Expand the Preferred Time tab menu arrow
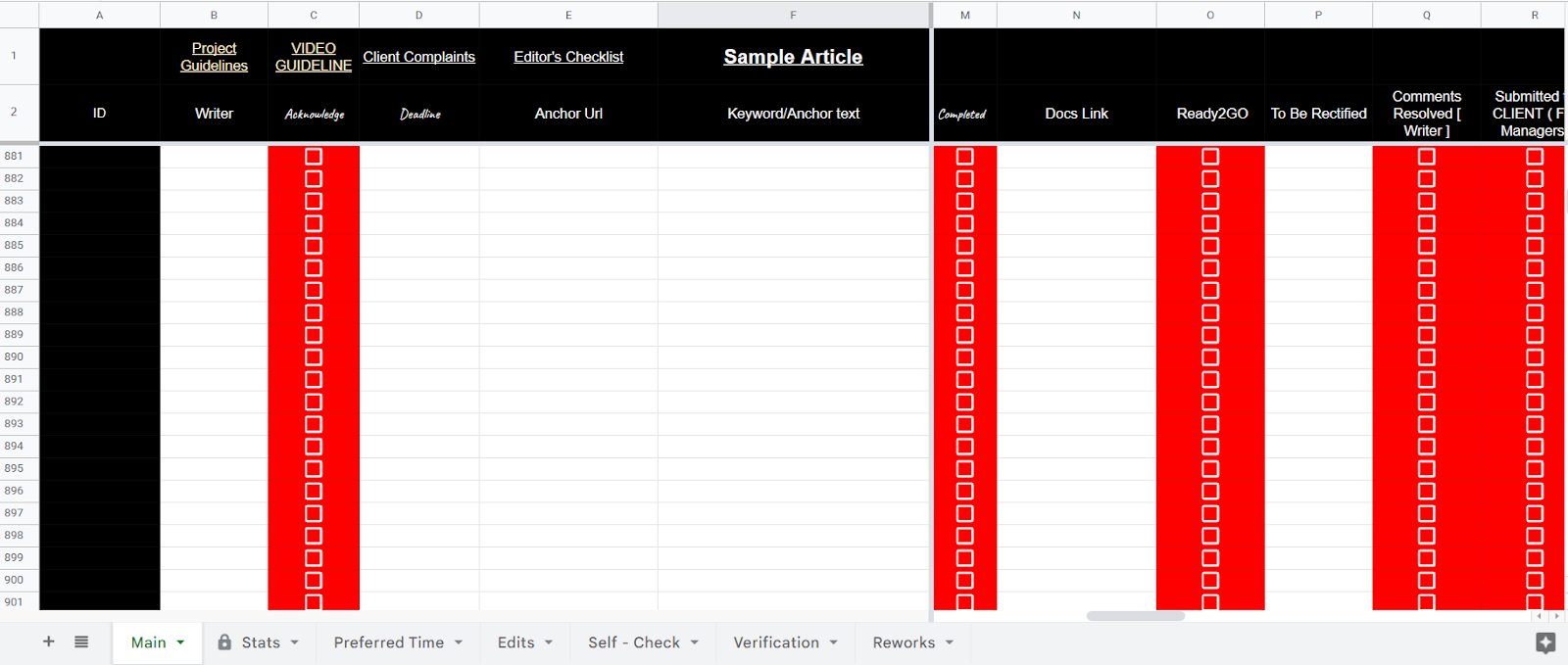The width and height of the screenshot is (1568, 665). click(459, 642)
